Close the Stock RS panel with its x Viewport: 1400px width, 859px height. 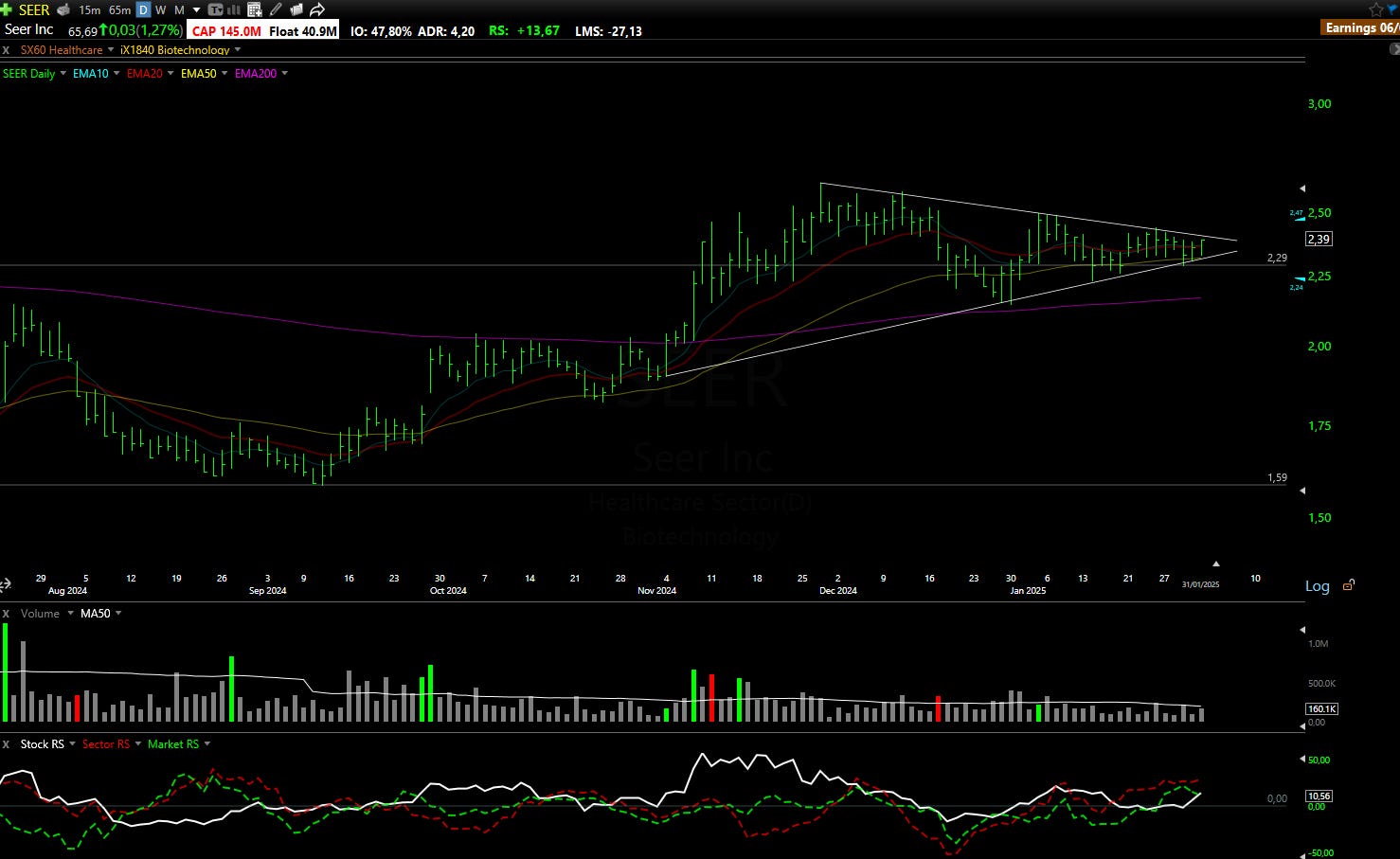coord(6,744)
